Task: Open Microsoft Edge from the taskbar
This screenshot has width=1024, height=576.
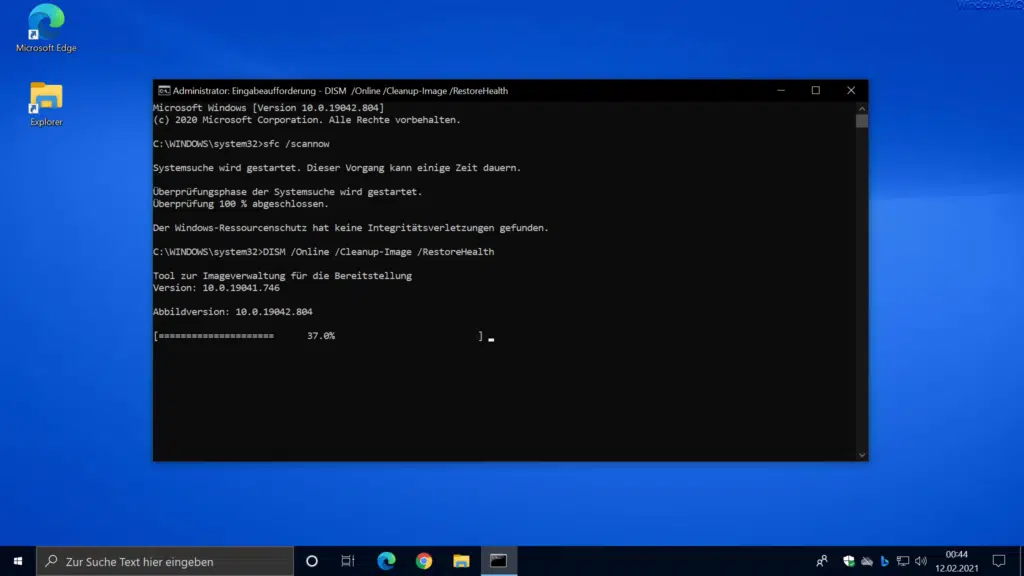Action: 387,561
